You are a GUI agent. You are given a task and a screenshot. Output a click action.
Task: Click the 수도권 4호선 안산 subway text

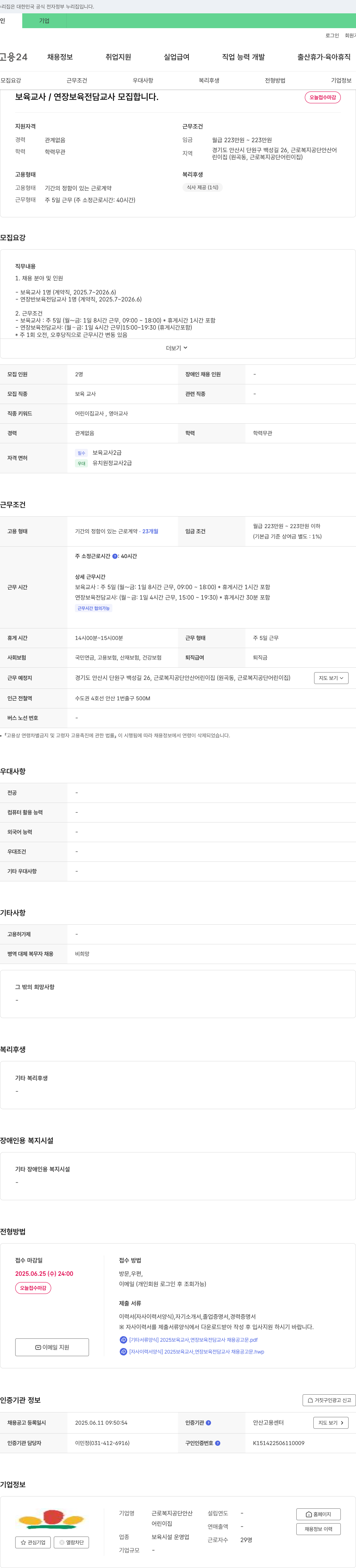(113, 698)
